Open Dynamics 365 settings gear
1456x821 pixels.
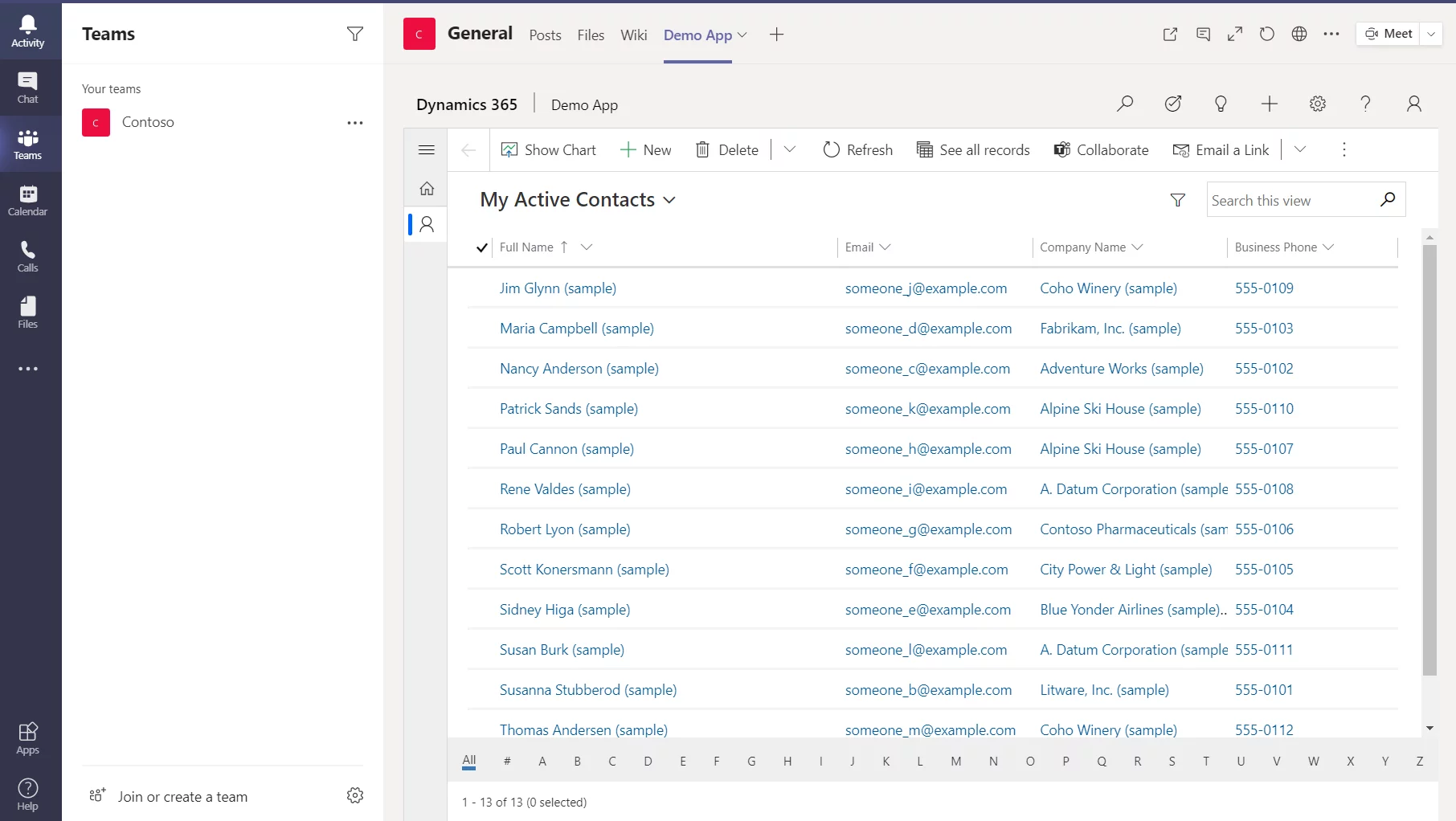tap(1318, 104)
